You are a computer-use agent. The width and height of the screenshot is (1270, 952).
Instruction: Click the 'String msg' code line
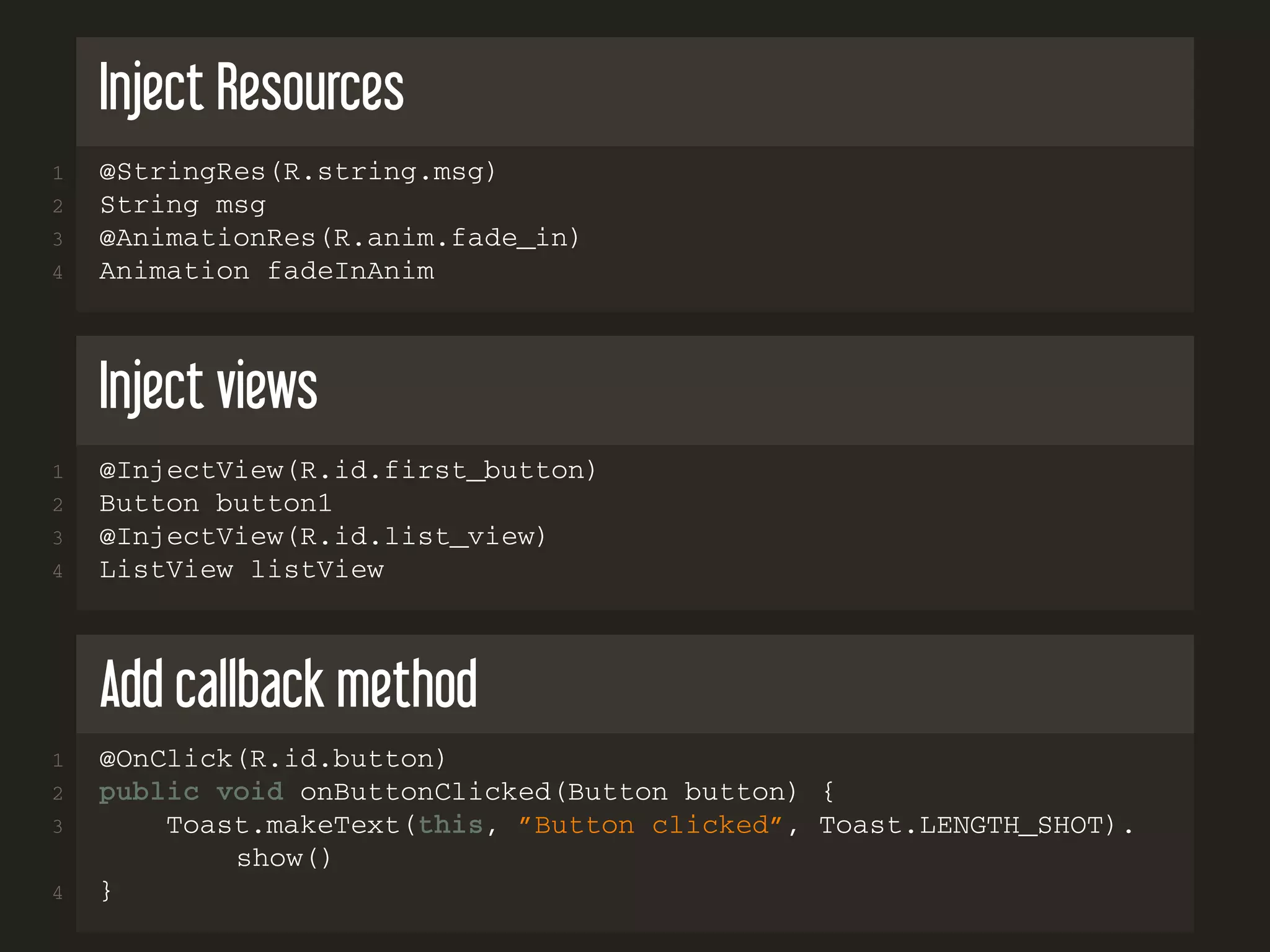[x=183, y=206]
